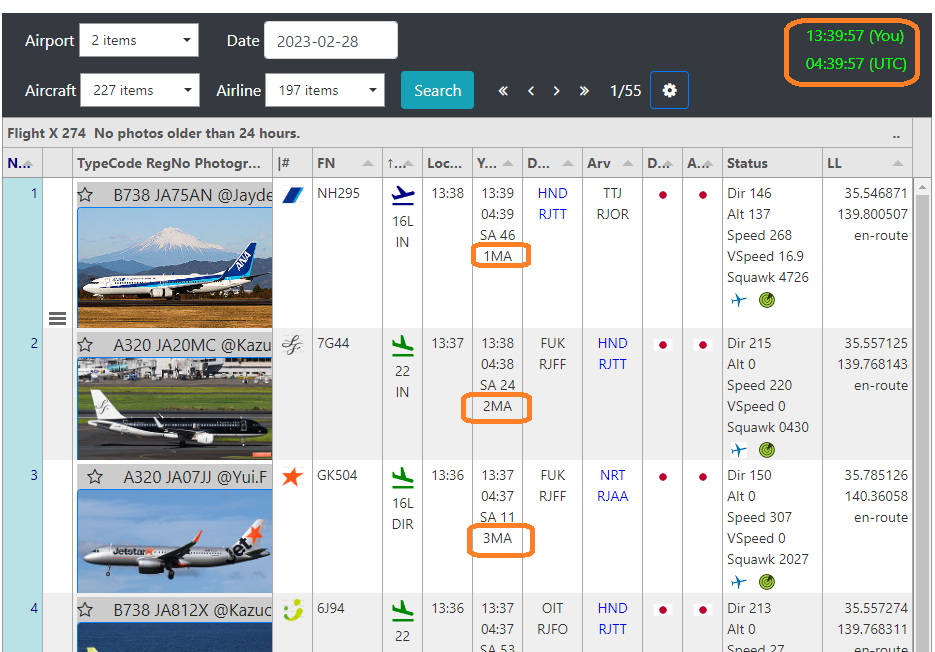Click the page indicator 1/55

tap(625, 91)
